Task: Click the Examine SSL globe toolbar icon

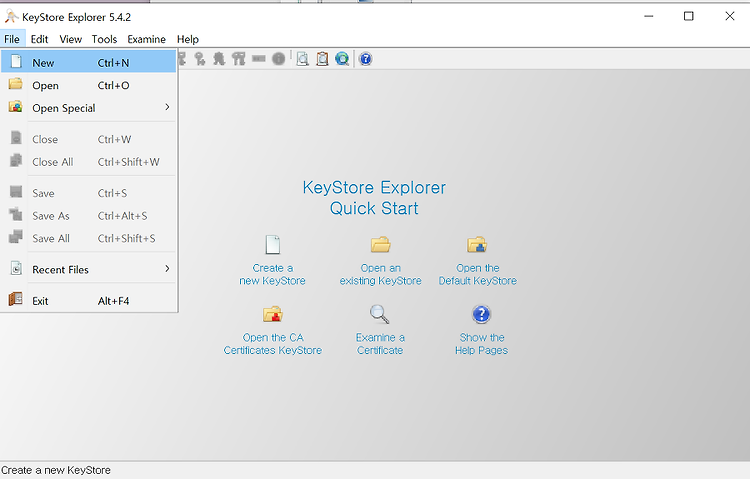Action: tap(342, 59)
